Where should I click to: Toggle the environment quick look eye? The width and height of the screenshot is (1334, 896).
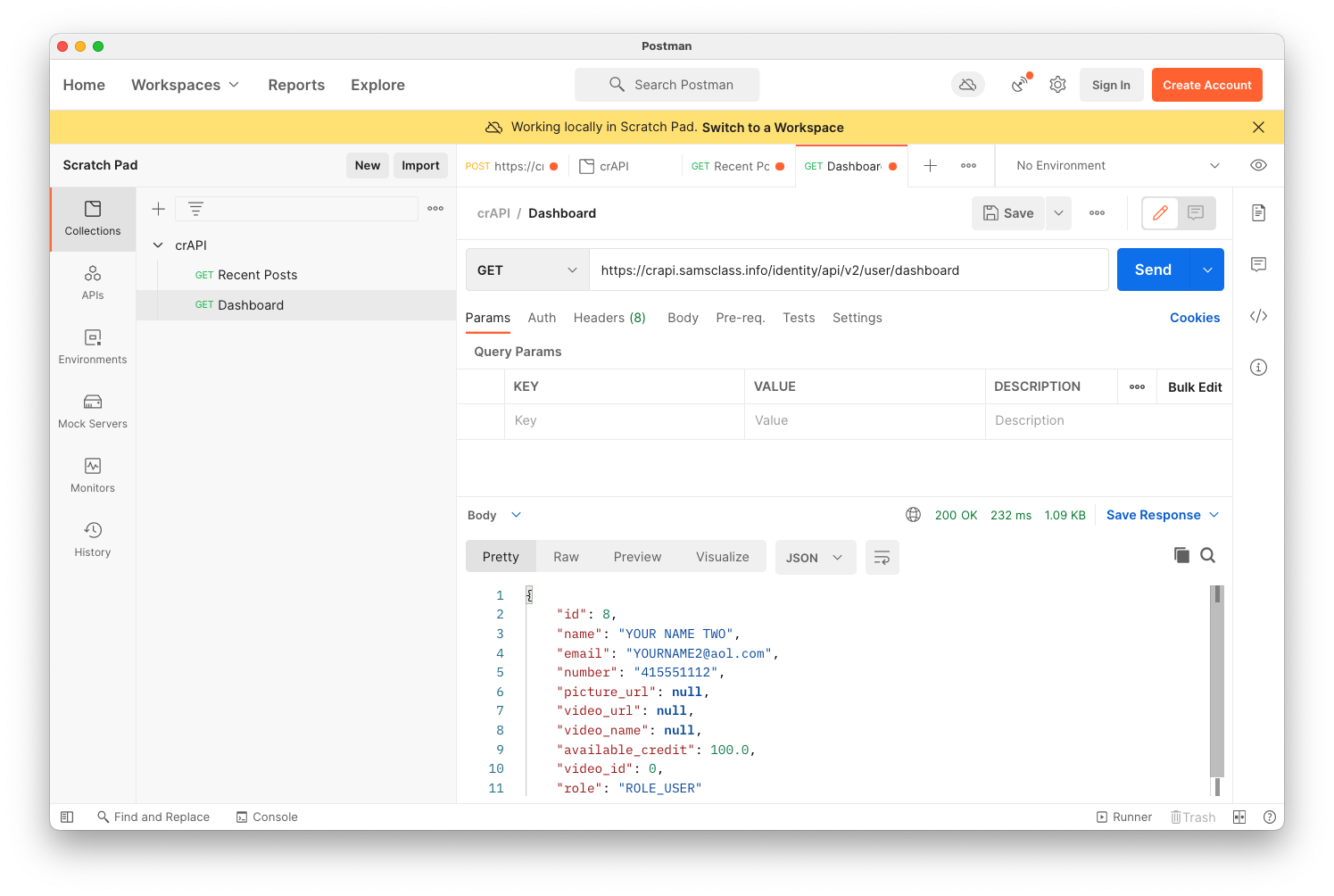pos(1258,165)
